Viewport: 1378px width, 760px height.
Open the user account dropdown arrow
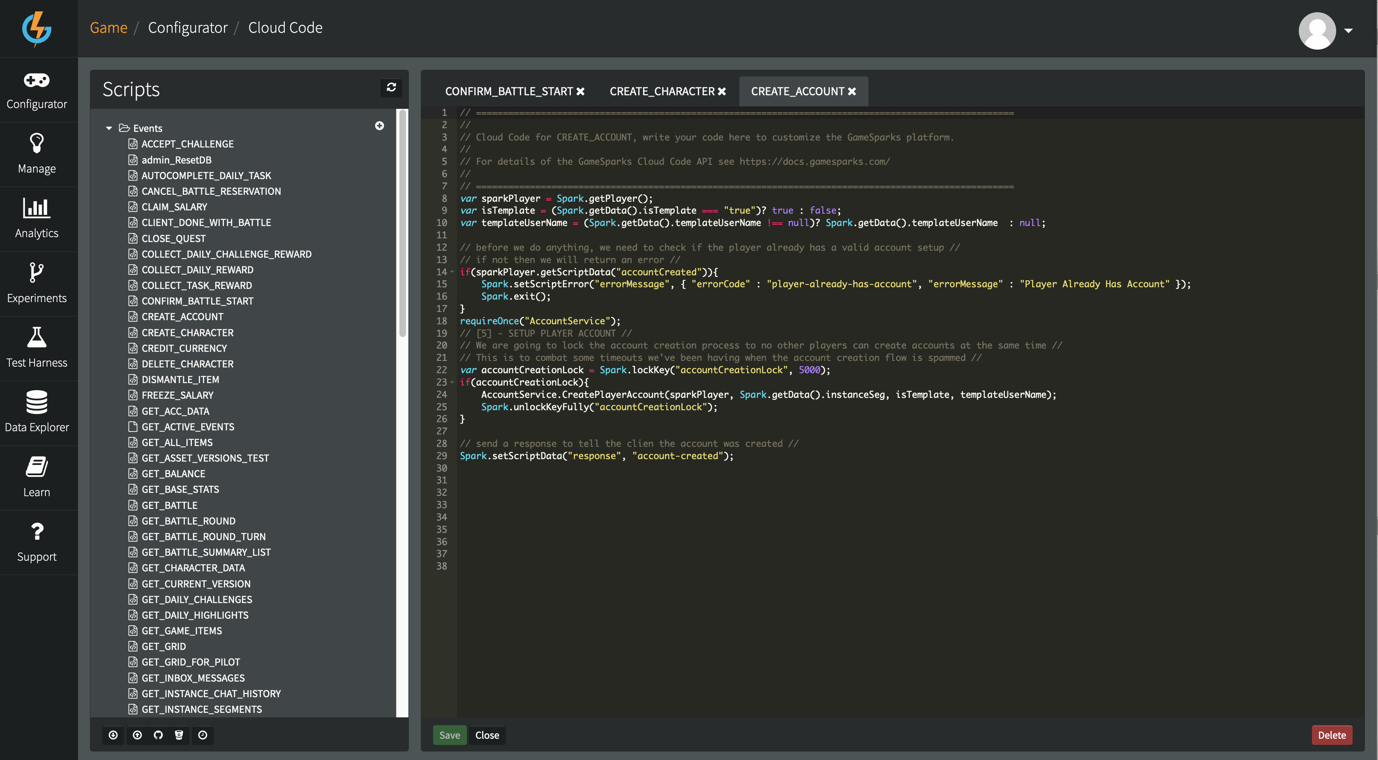(1348, 31)
